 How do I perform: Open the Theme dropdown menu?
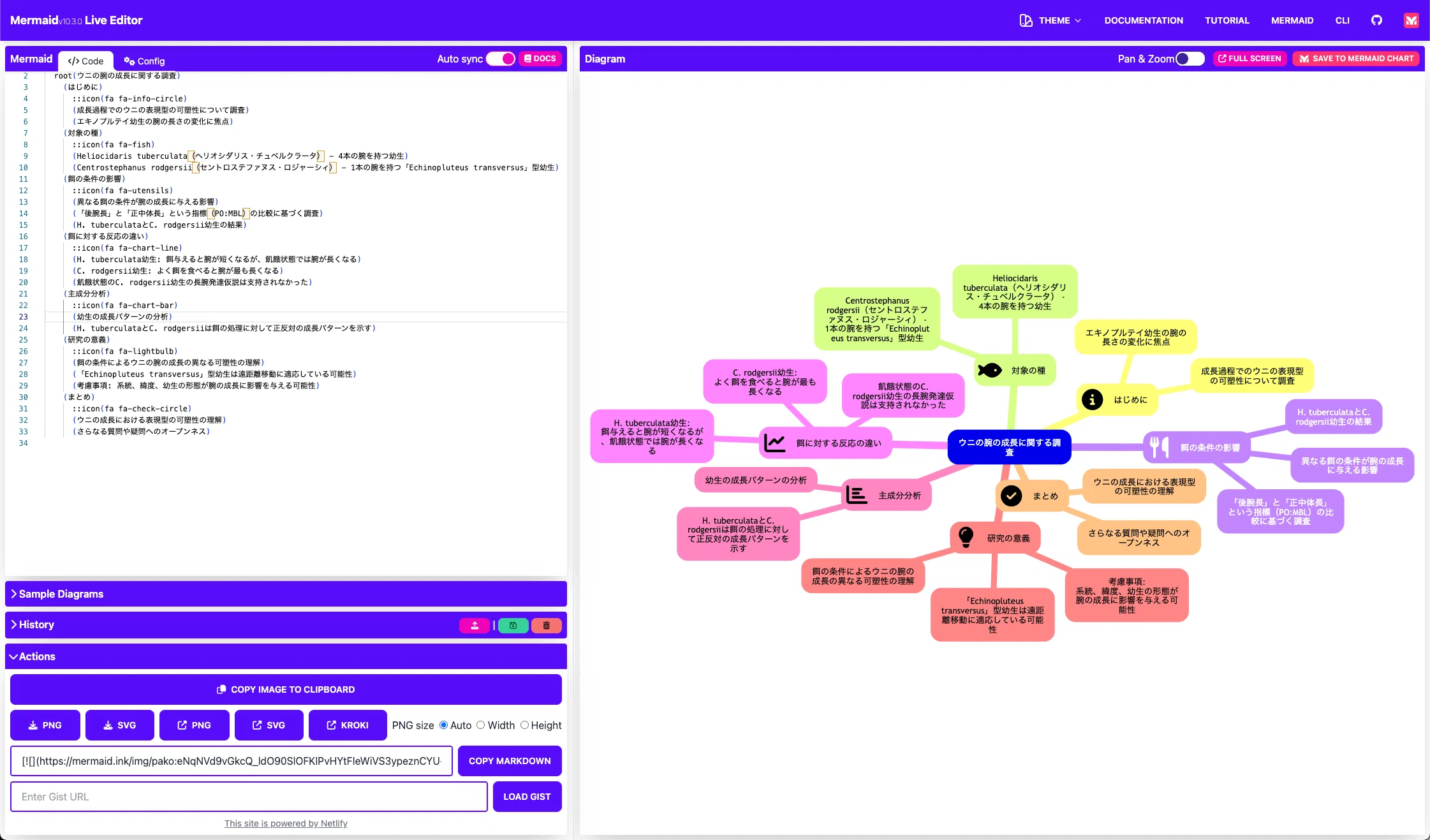coord(1050,20)
